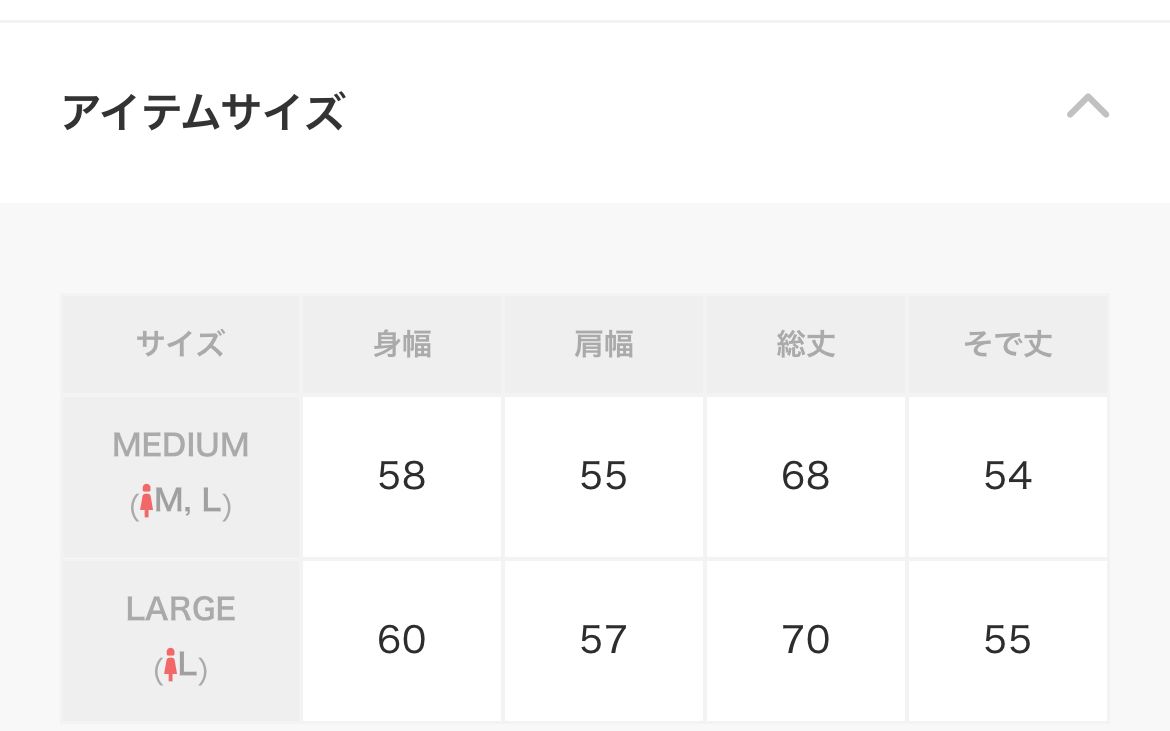The height and width of the screenshot is (731, 1170).
Task: Click MEDIUM 総丈 value 68
Action: 806,476
